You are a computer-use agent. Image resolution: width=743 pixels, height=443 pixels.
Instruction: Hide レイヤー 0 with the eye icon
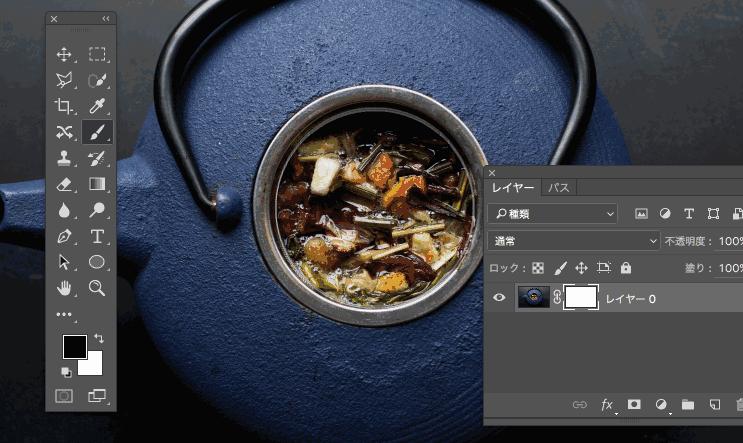tap(499, 298)
